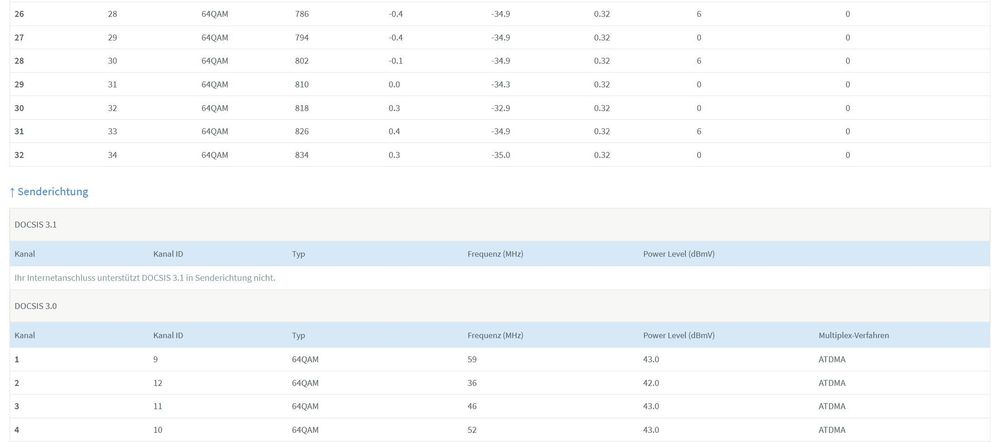Select the DOCSIS 3.0 section heading
The image size is (999, 446).
click(x=36, y=306)
